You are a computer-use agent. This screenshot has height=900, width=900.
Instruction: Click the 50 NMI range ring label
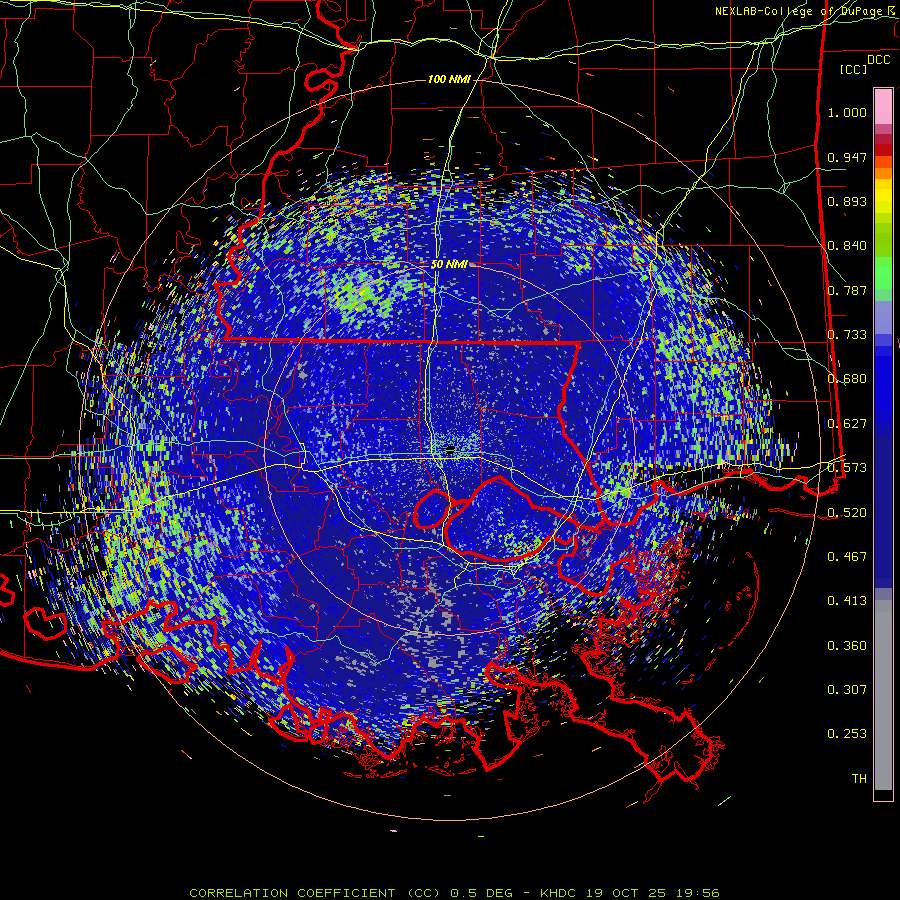449,265
